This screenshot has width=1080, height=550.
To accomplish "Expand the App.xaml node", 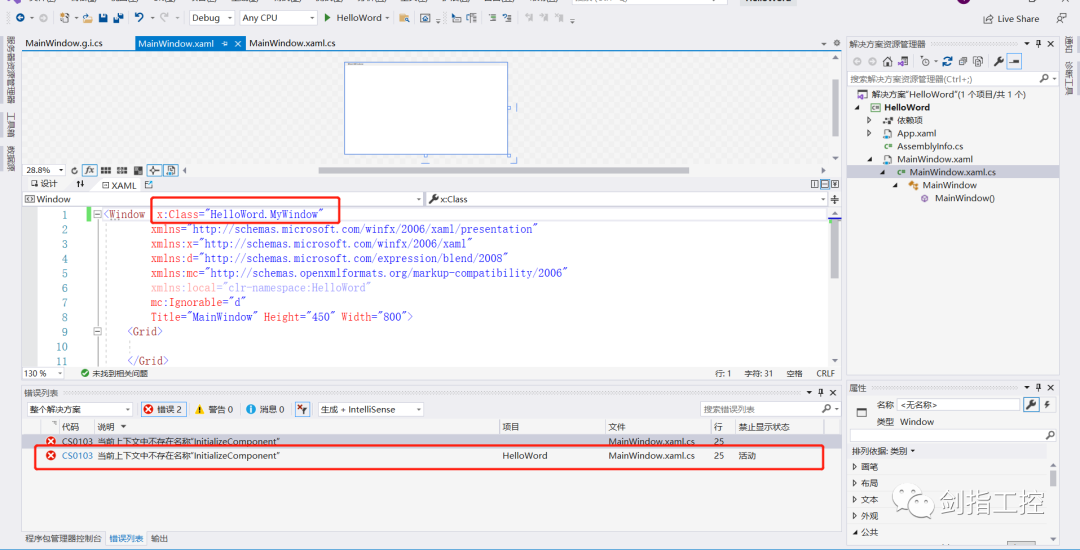I will click(x=869, y=134).
